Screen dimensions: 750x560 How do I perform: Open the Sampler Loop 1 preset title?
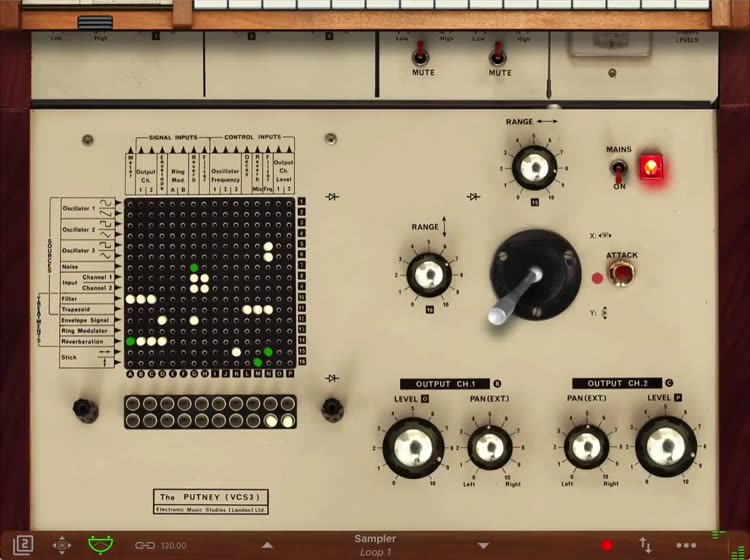click(x=375, y=545)
